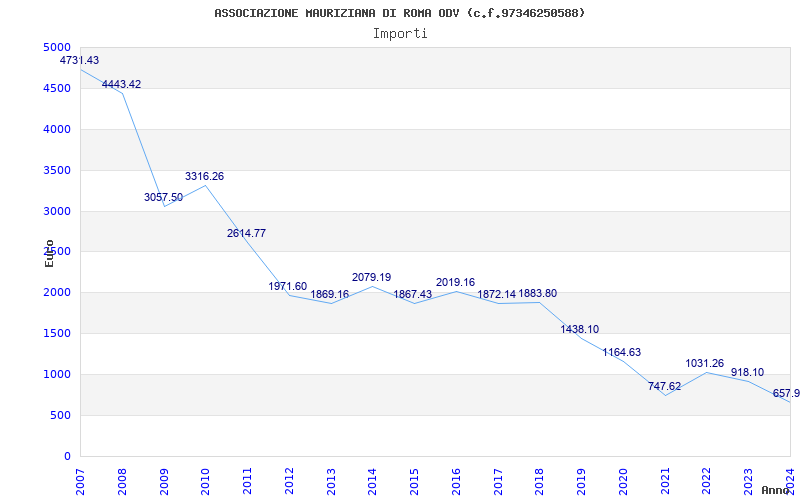Click the 1883.80 data label
Screen dimensions: 800x500
[538, 293]
